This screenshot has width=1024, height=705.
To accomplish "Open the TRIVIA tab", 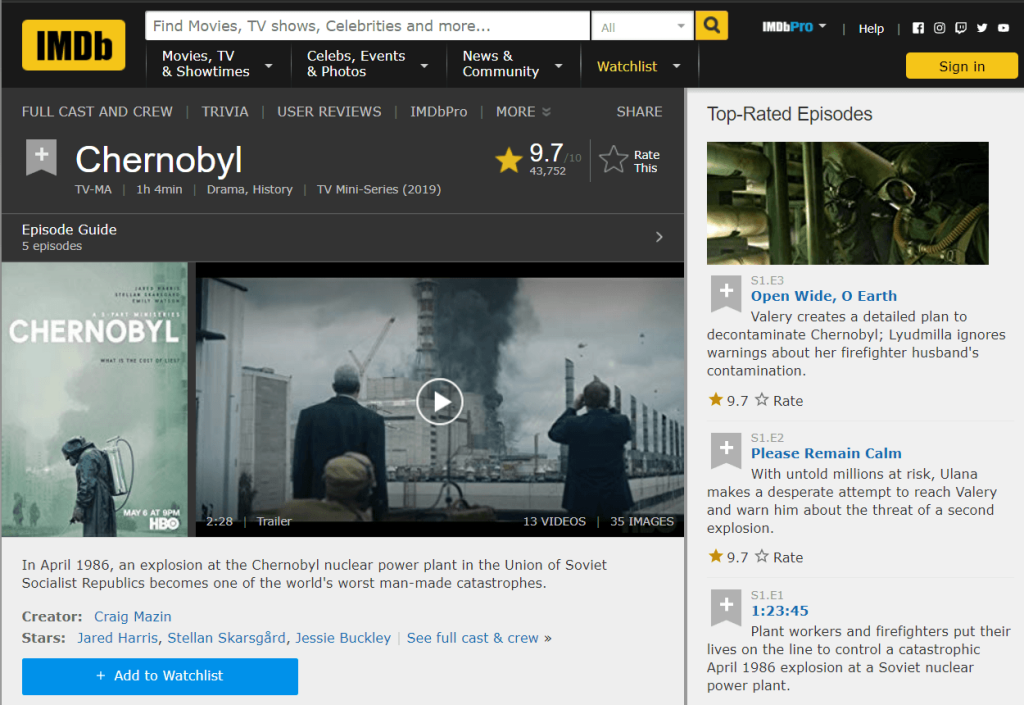I will (225, 112).
